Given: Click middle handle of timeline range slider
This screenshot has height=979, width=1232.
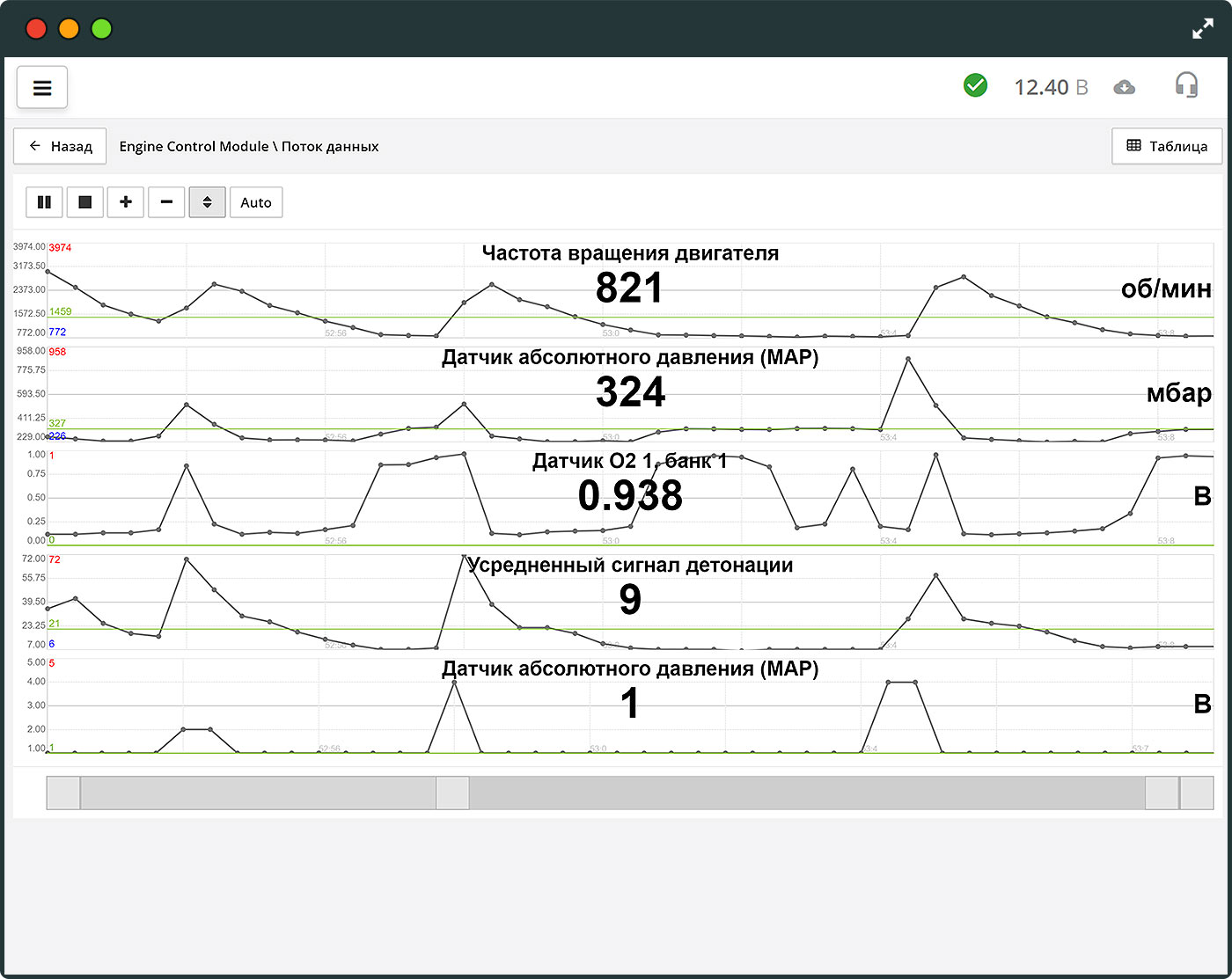Looking at the screenshot, I should click(453, 793).
